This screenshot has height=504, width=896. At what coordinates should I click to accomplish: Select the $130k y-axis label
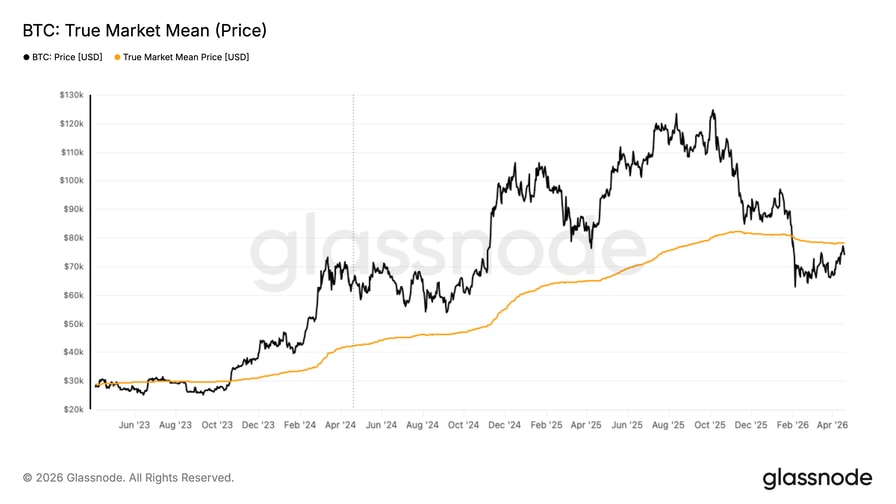coord(69,95)
